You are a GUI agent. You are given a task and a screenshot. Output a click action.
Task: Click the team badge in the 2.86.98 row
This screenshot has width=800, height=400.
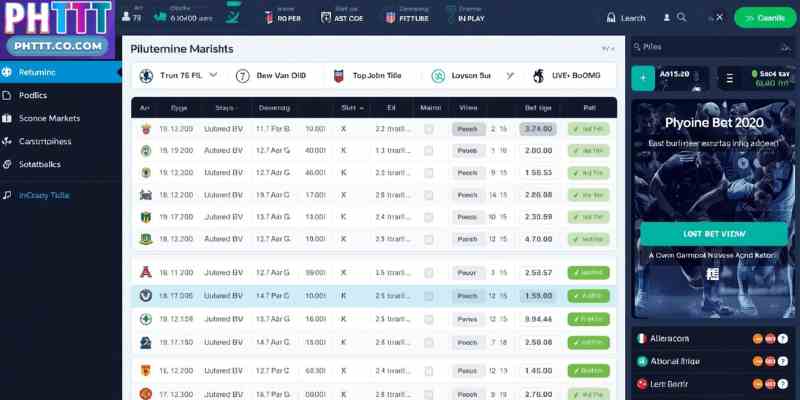(x=145, y=195)
